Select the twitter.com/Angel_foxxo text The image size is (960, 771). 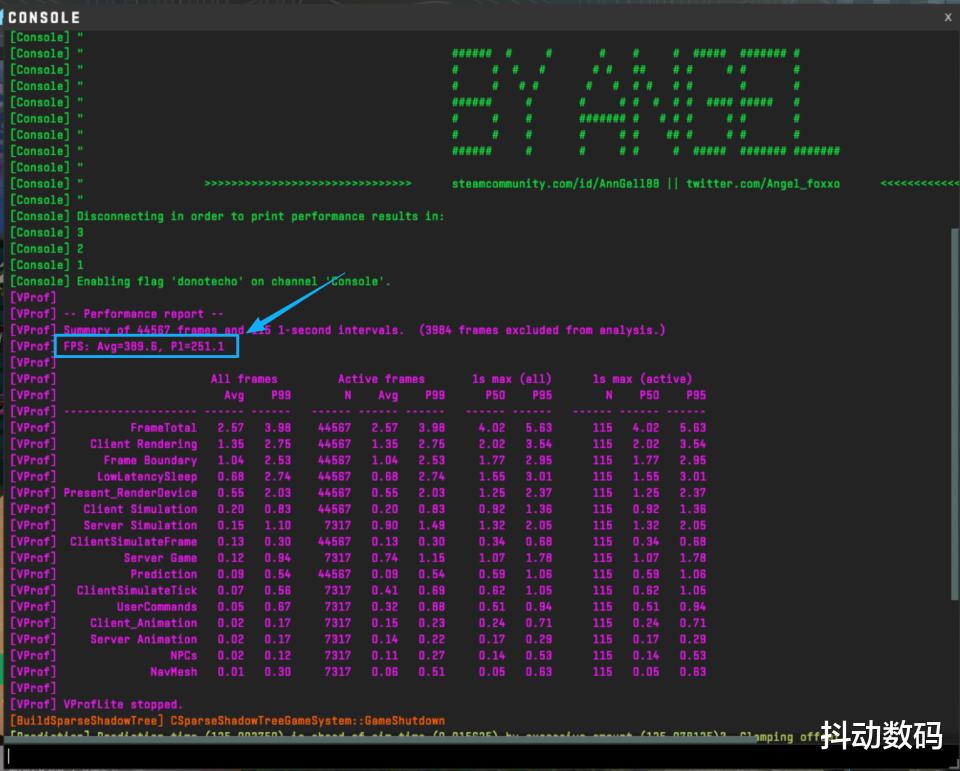point(763,184)
